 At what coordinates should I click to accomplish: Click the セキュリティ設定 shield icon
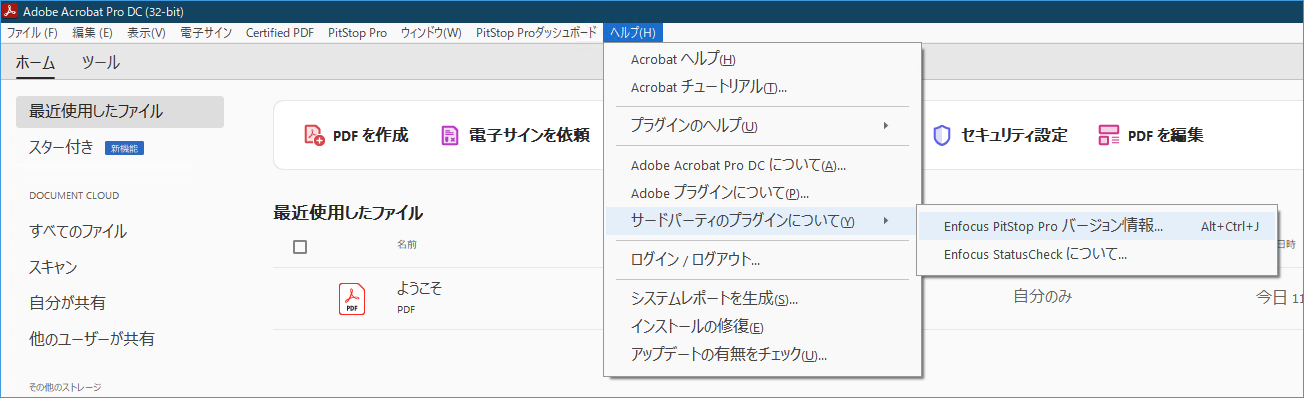pyautogui.click(x=941, y=135)
